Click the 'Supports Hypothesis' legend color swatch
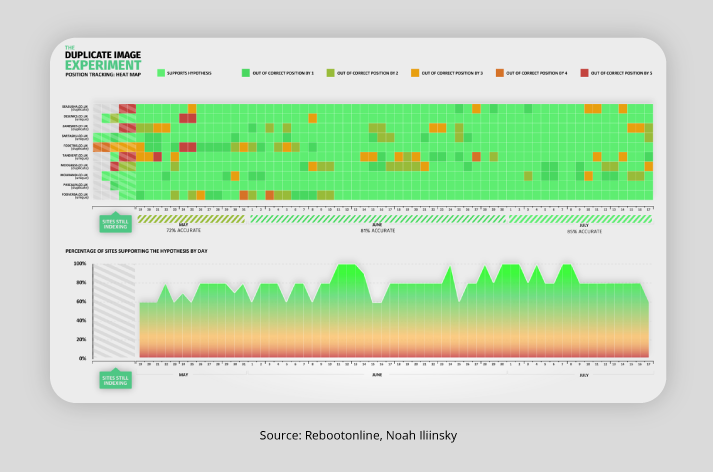This screenshot has height=472, width=713. 161,73
